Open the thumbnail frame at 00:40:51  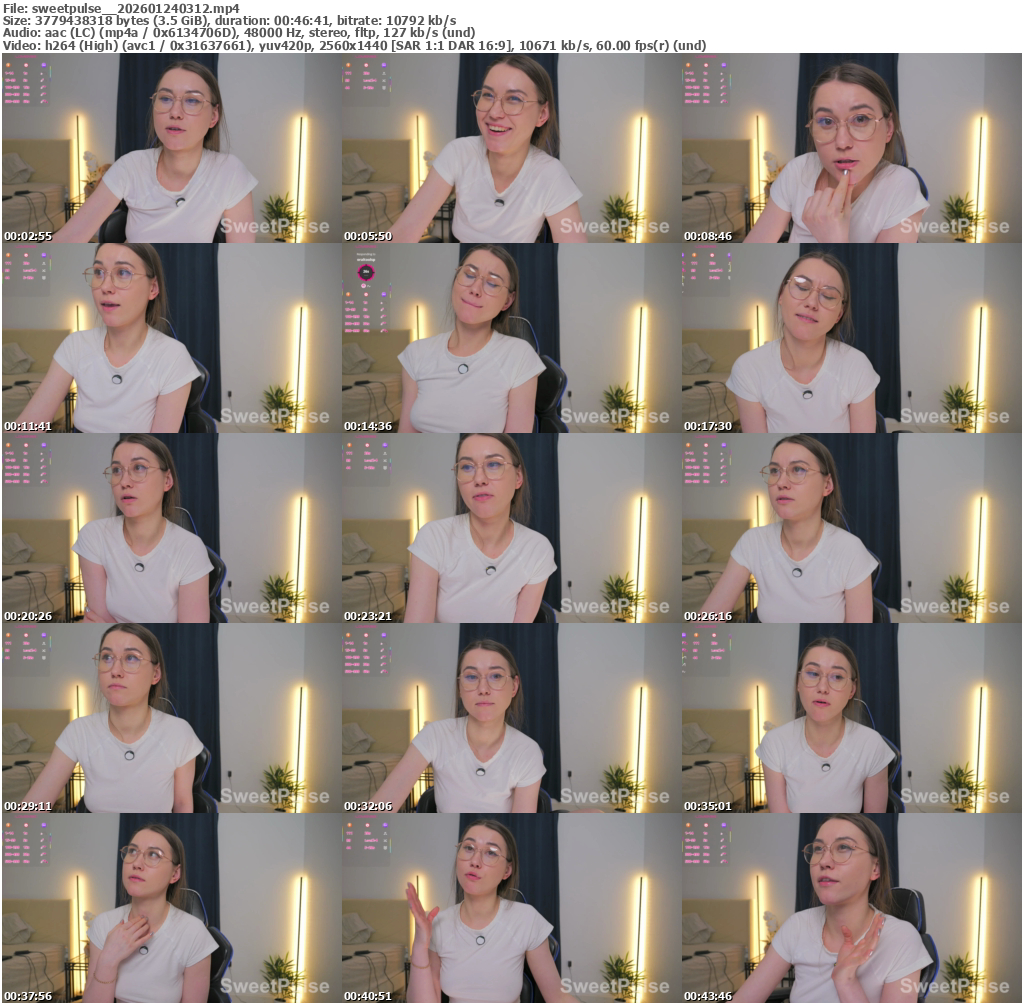tap(511, 908)
